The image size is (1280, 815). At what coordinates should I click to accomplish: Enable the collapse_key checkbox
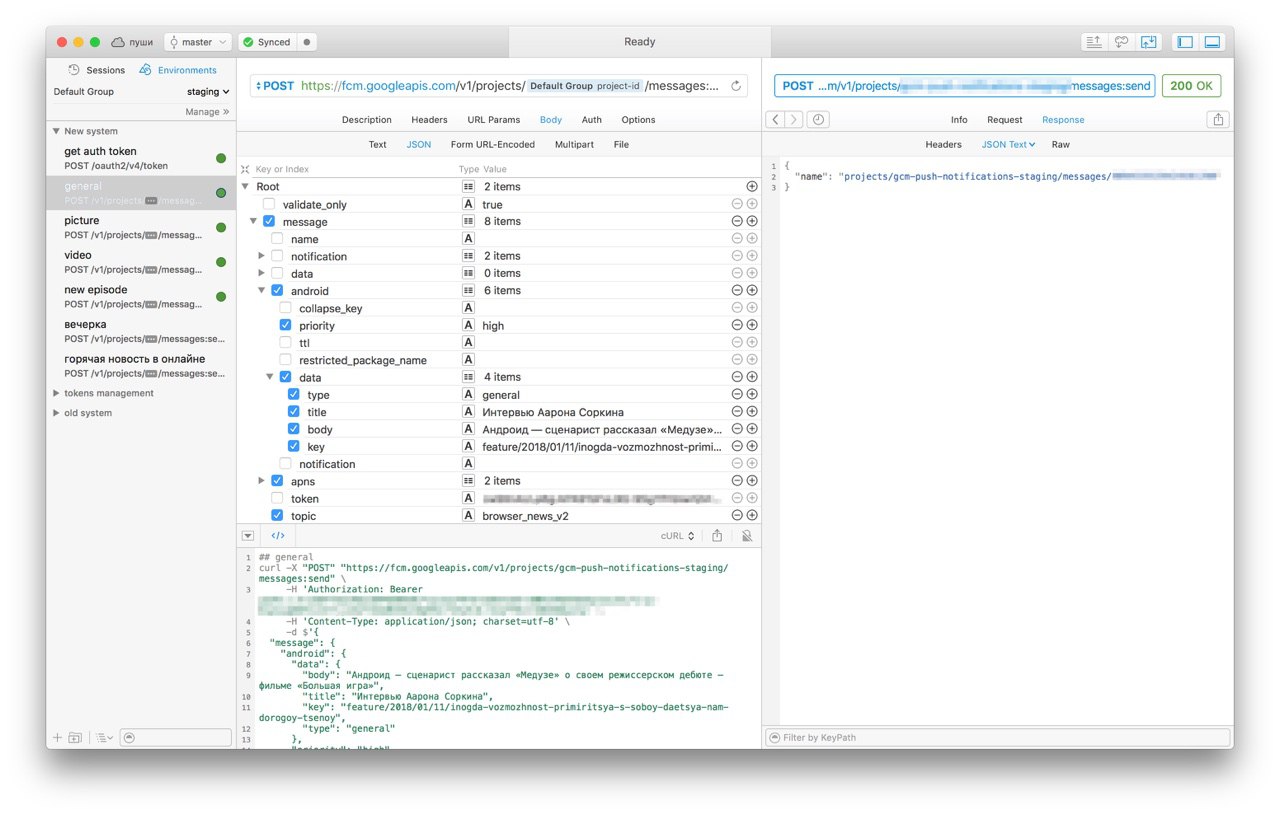[x=285, y=308]
